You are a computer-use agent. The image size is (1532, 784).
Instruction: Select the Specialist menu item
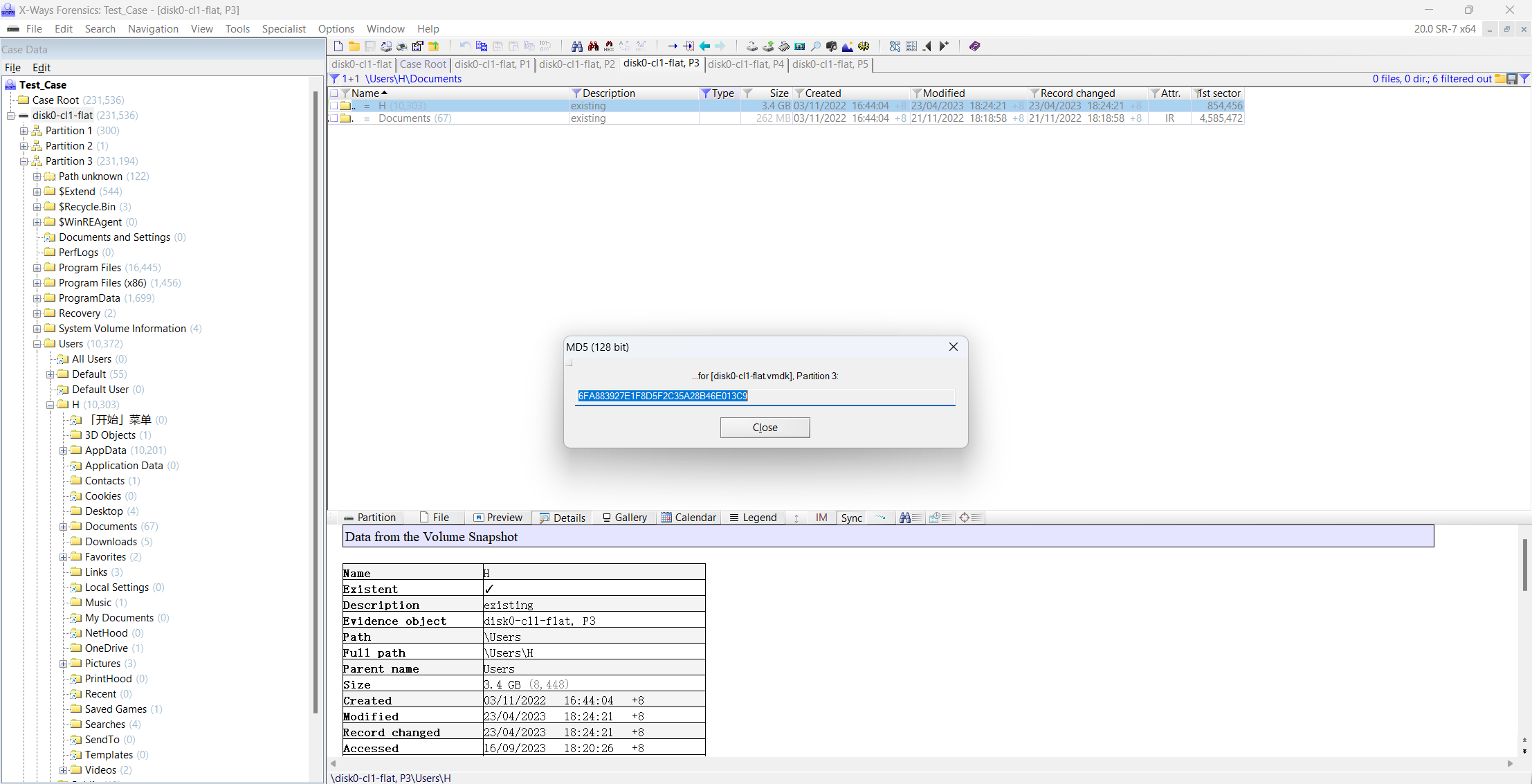pos(283,28)
